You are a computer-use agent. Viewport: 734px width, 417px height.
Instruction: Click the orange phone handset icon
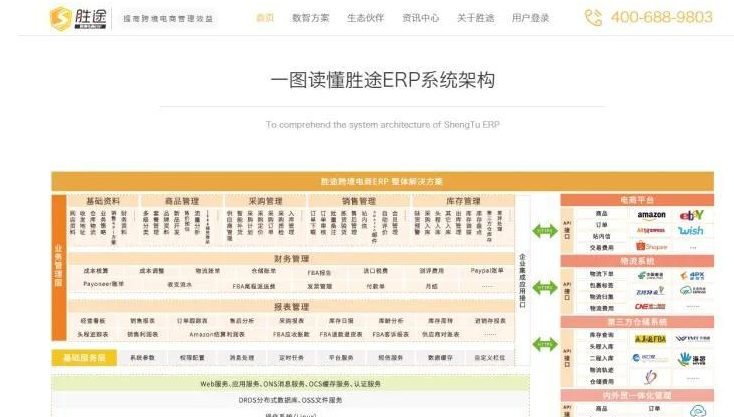(x=594, y=18)
